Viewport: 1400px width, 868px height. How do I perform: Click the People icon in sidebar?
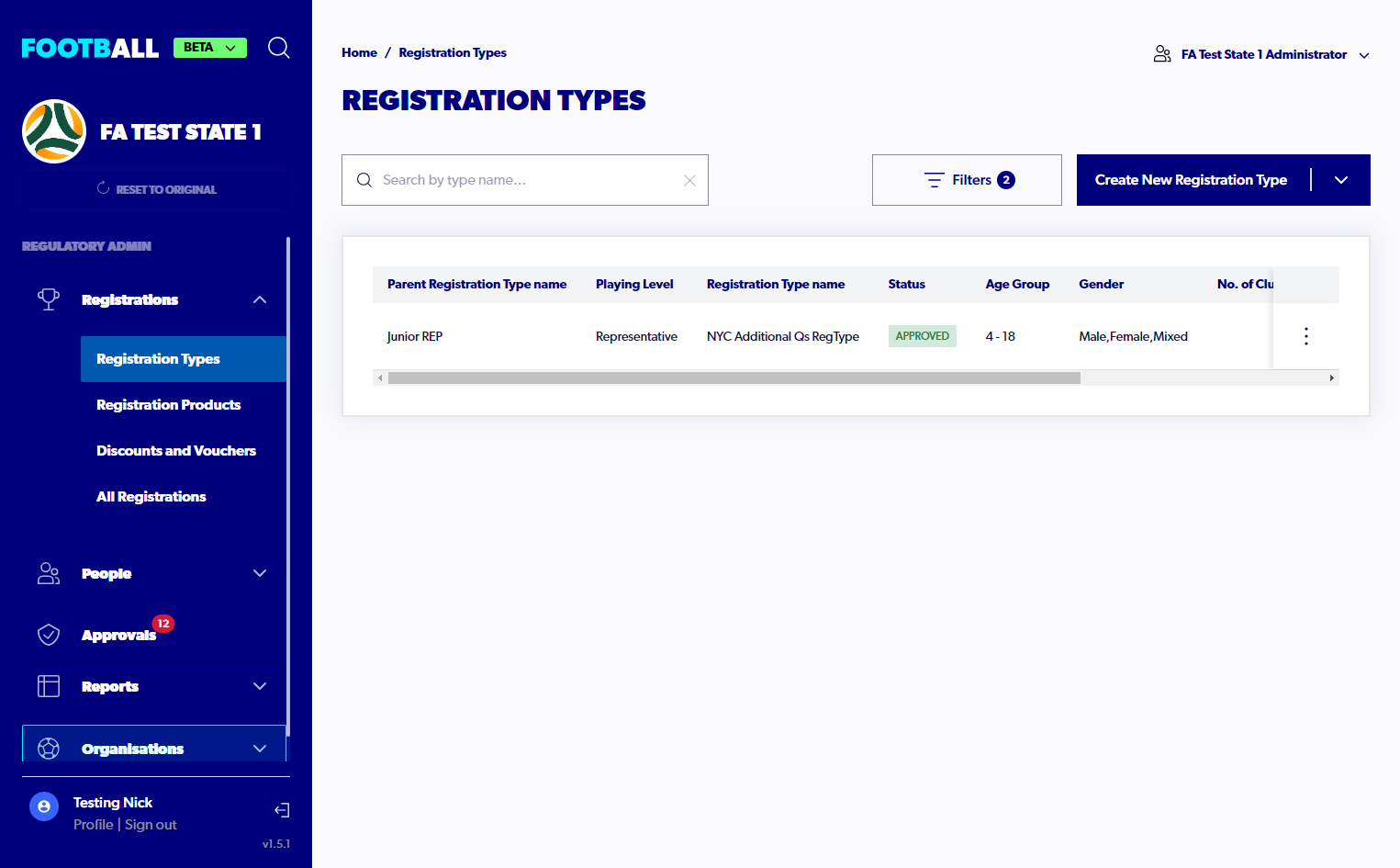(49, 573)
